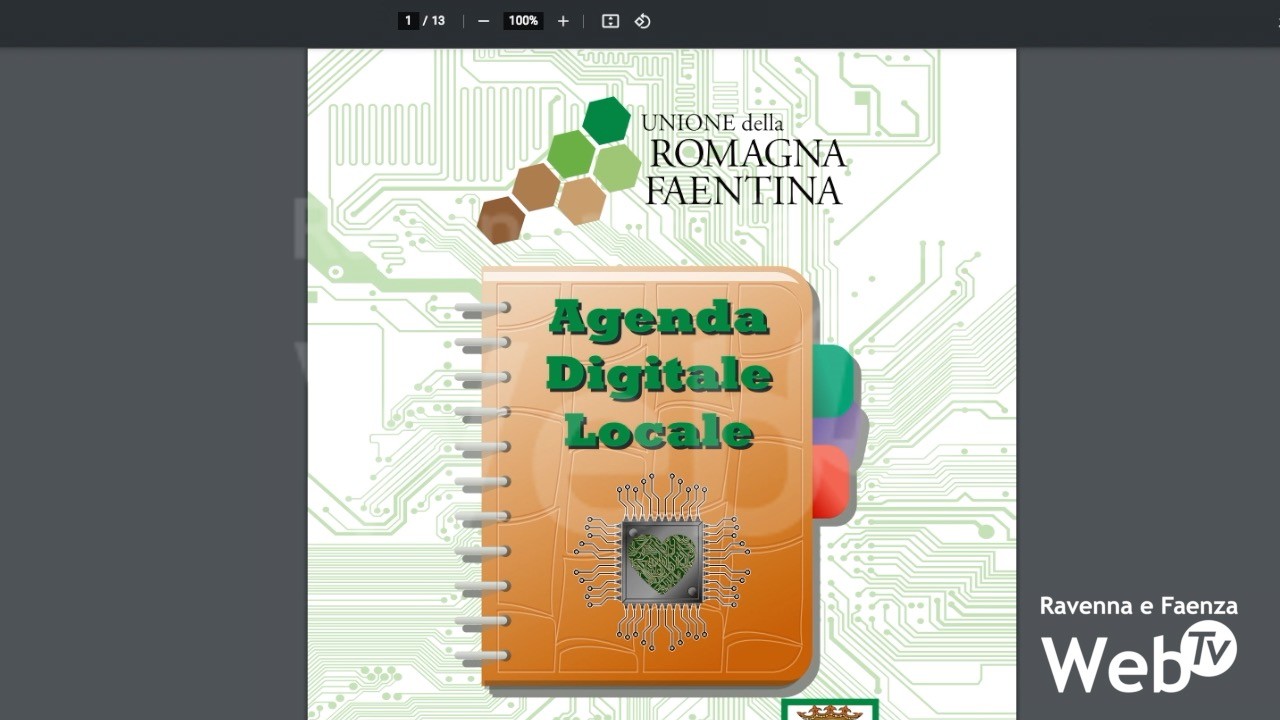Click the 'Agenda' title word
This screenshot has height=720, width=1280.
coord(658,320)
